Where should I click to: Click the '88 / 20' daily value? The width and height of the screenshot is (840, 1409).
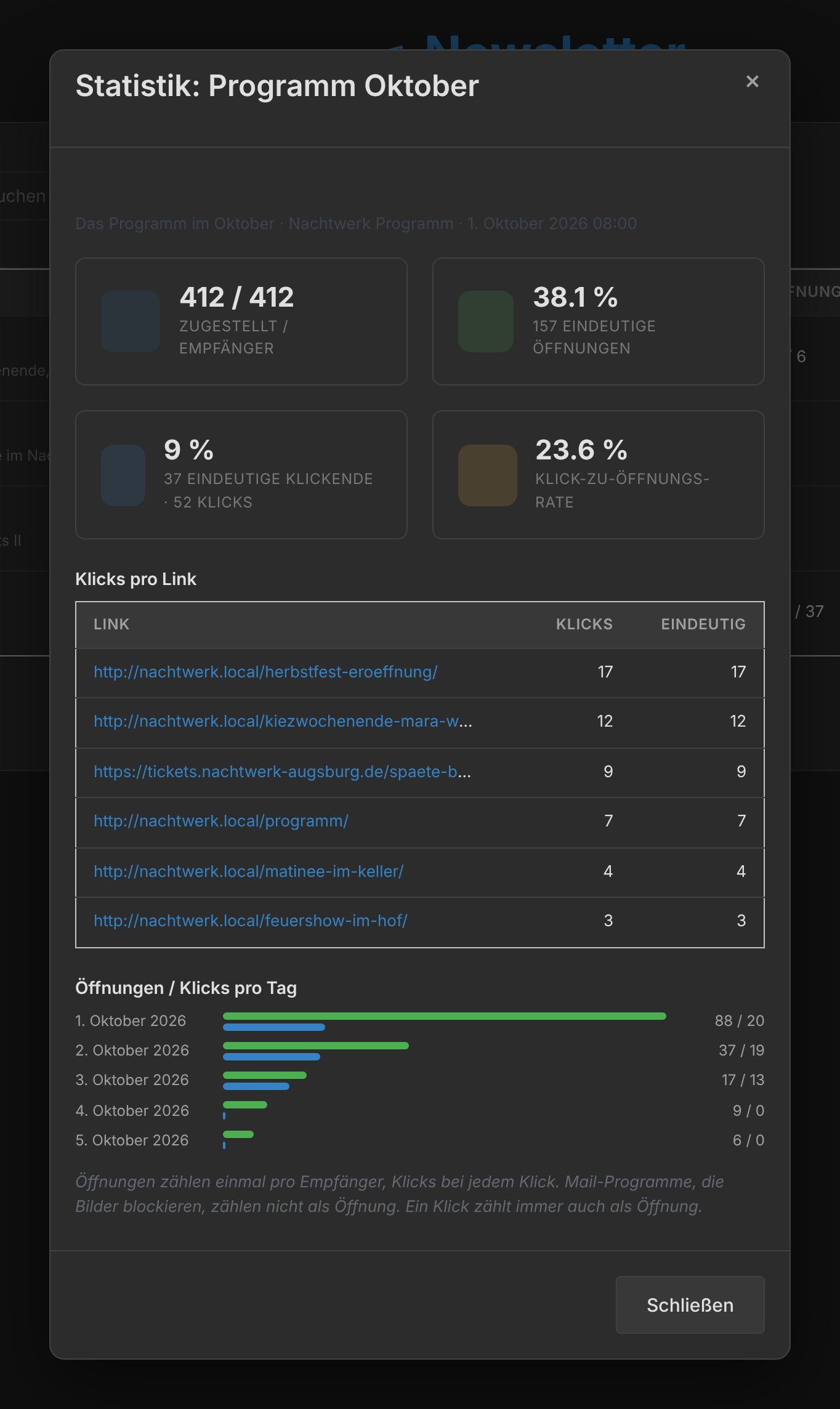[740, 1020]
